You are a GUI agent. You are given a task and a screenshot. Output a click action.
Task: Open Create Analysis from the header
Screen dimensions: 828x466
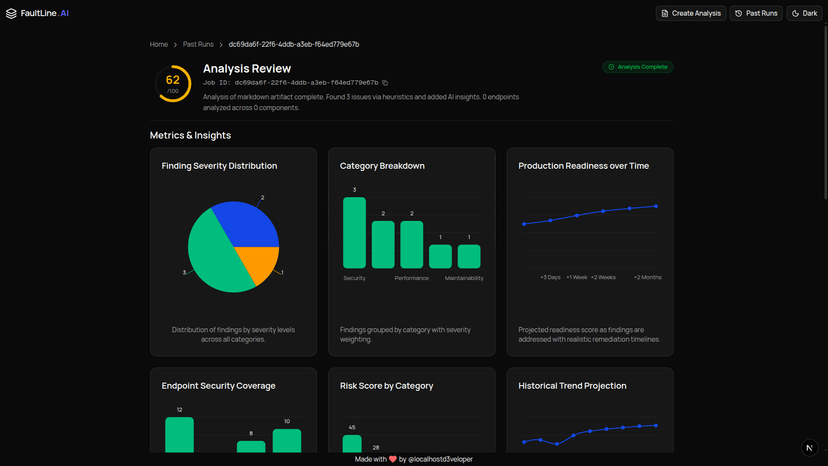coord(690,13)
